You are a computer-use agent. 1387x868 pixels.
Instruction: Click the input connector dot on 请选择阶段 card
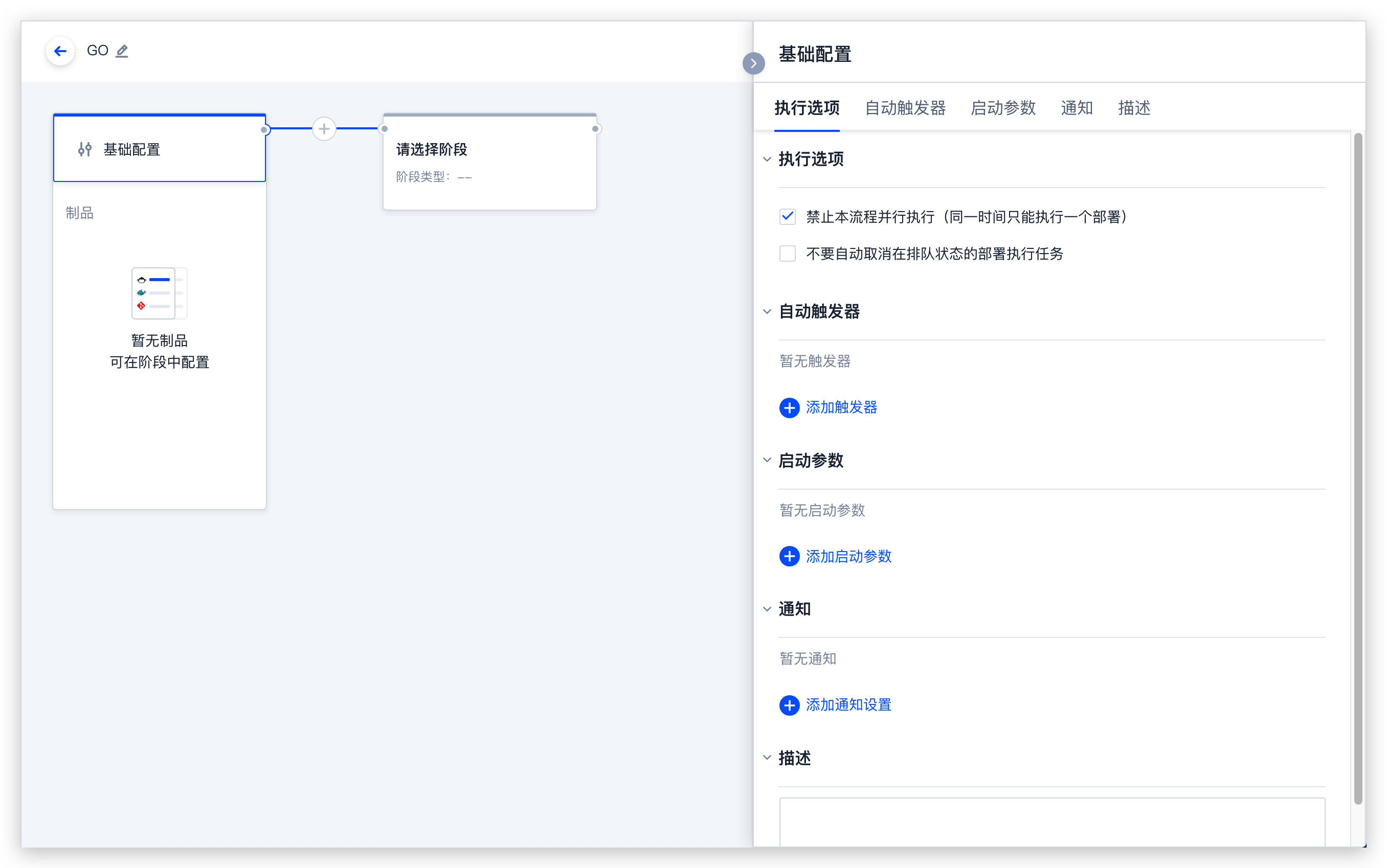[x=384, y=129]
